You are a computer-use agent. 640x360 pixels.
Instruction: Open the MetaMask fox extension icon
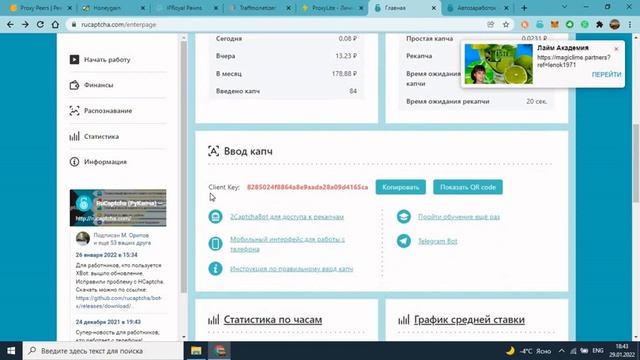[555, 24]
